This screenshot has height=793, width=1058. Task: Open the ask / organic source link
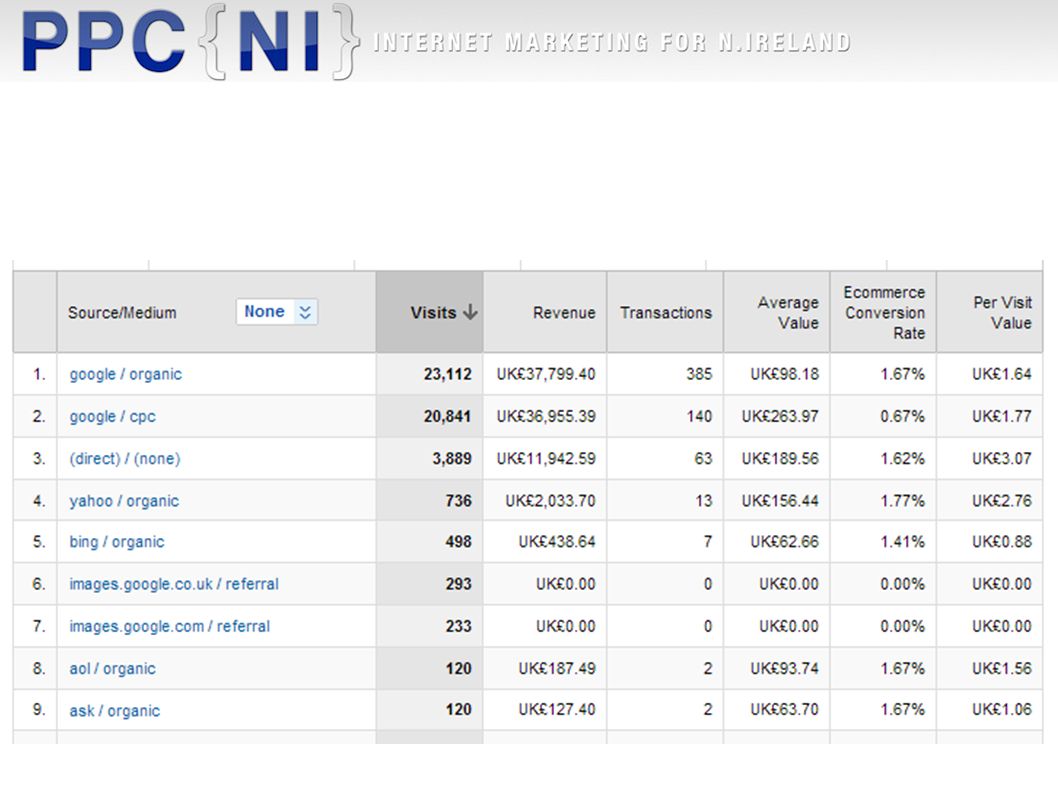coord(115,711)
